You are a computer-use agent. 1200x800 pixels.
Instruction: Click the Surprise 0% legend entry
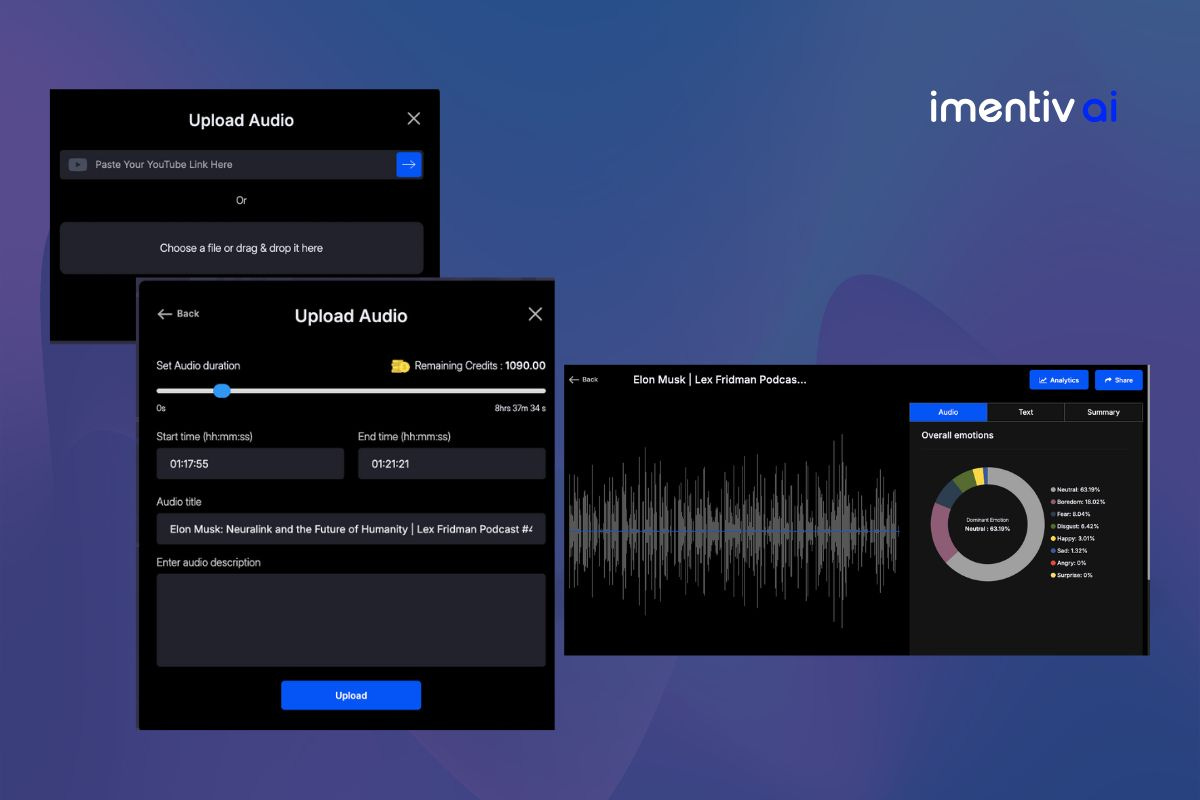click(1072, 575)
